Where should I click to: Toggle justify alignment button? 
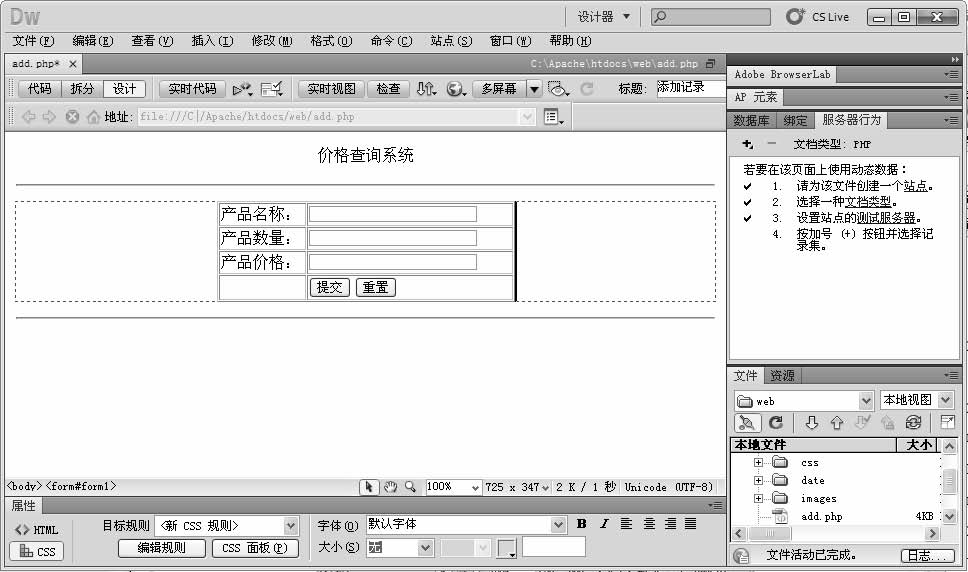click(691, 524)
